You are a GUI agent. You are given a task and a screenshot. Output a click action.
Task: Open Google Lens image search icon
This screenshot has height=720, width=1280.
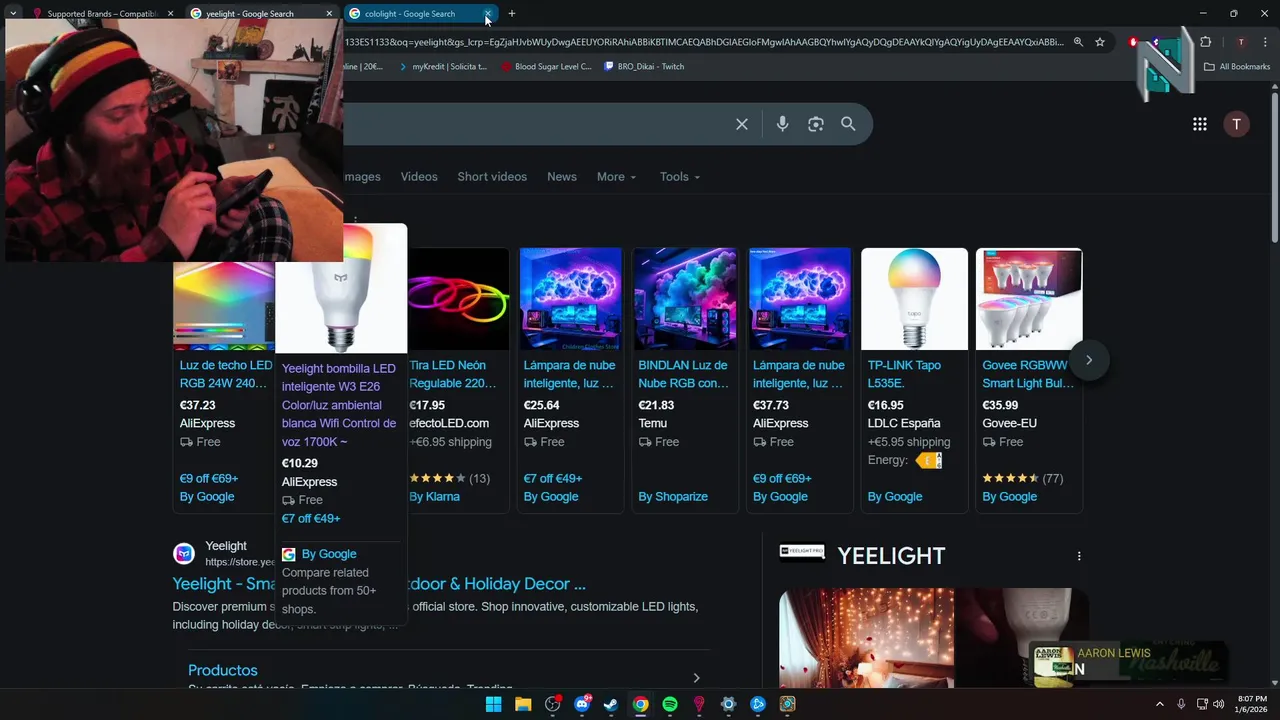click(x=816, y=124)
